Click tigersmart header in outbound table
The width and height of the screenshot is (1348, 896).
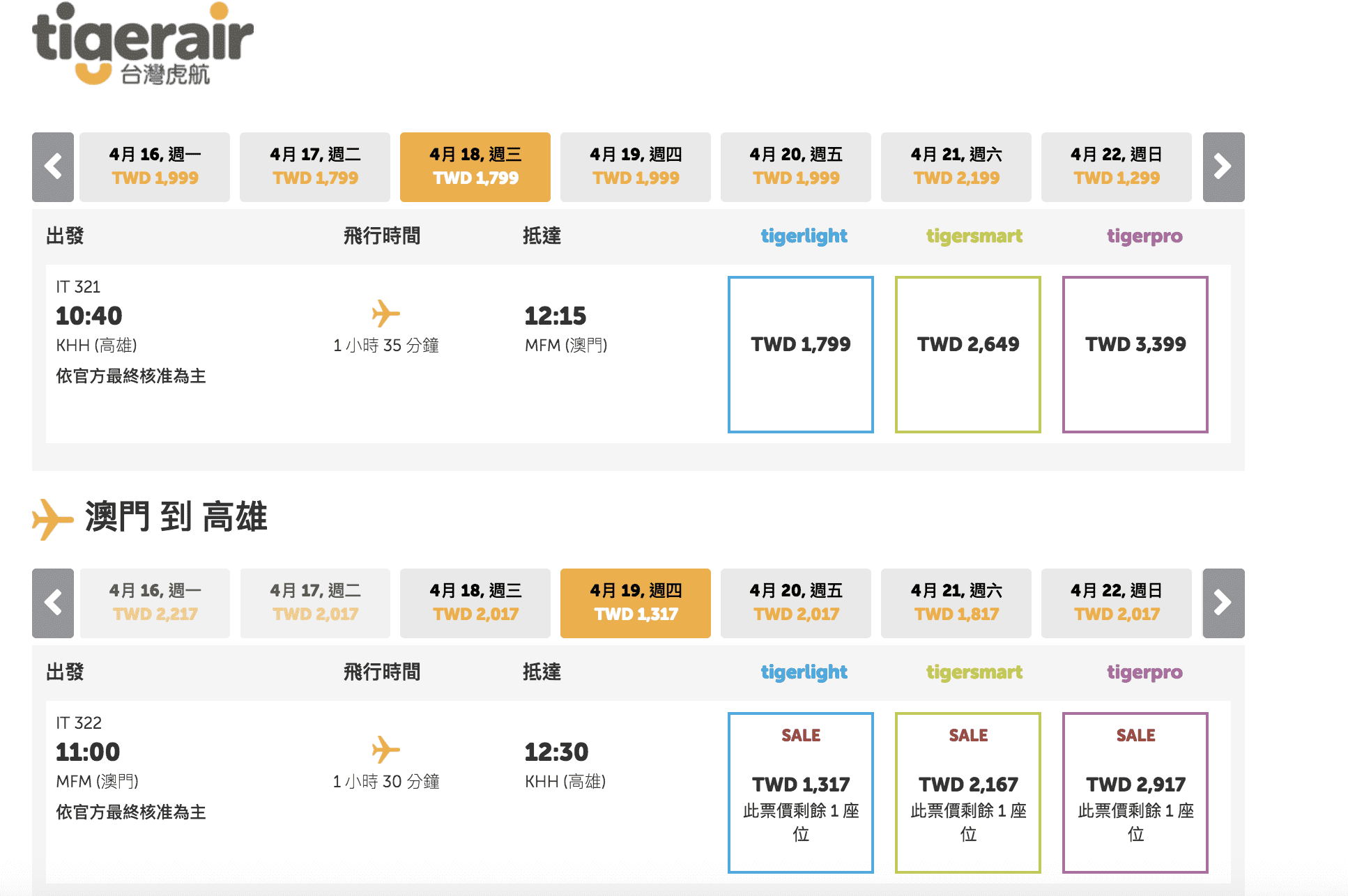point(974,237)
